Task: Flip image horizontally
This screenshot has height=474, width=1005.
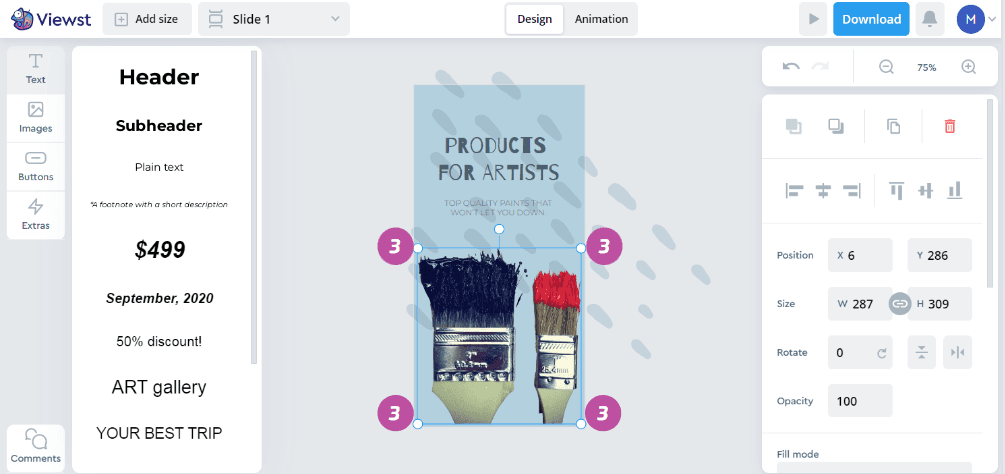Action: 958,352
